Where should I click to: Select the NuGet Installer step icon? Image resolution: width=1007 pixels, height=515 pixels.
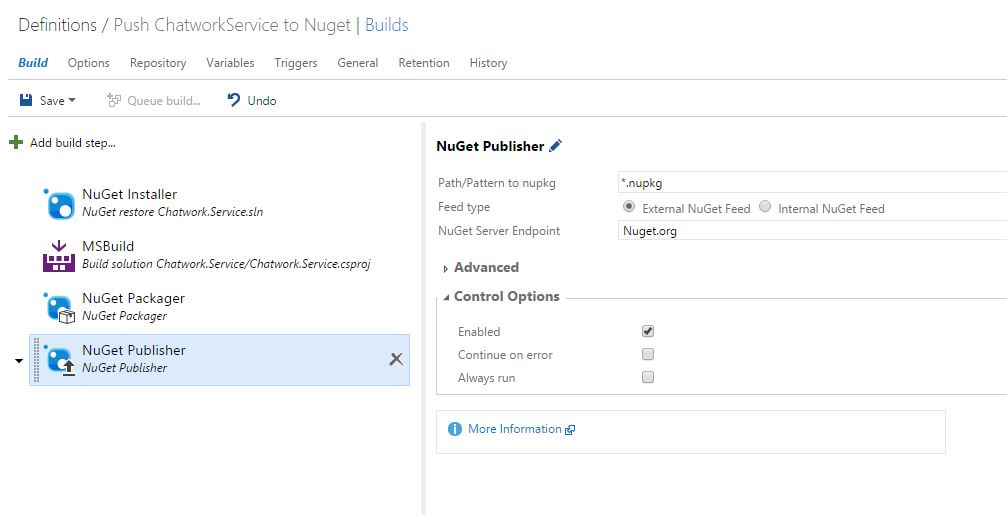pos(59,204)
